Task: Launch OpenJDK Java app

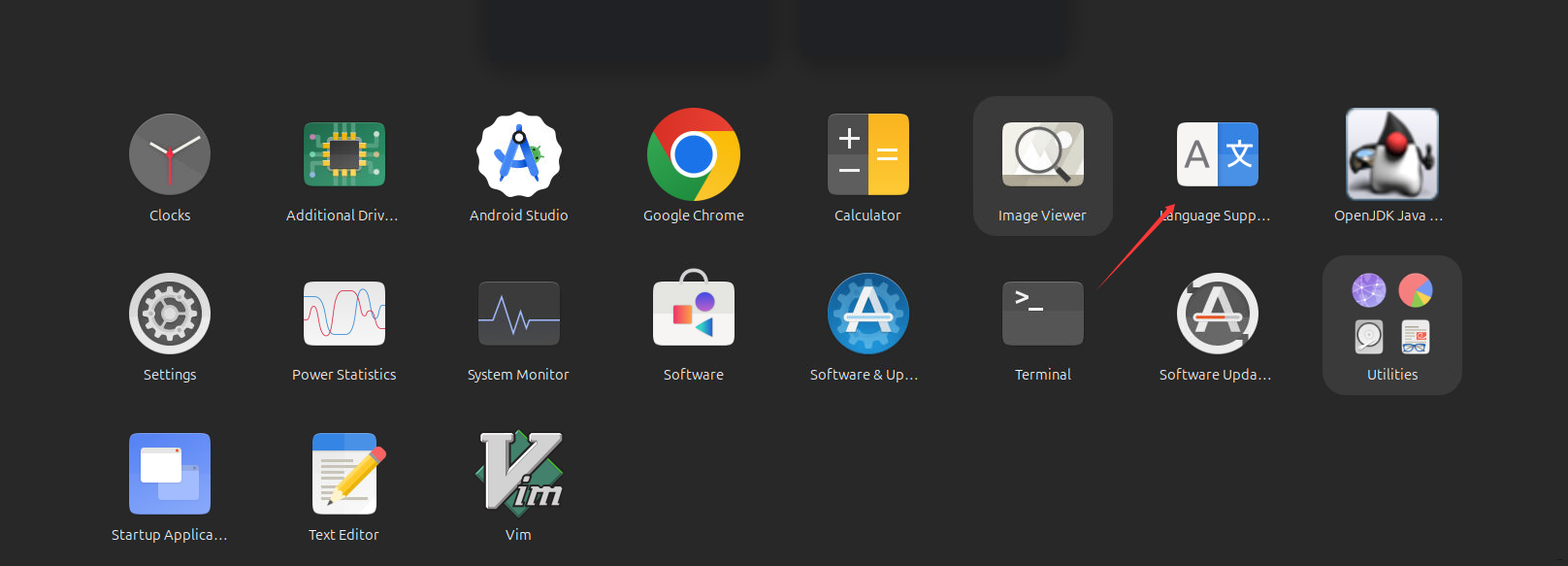Action: pos(1391,155)
